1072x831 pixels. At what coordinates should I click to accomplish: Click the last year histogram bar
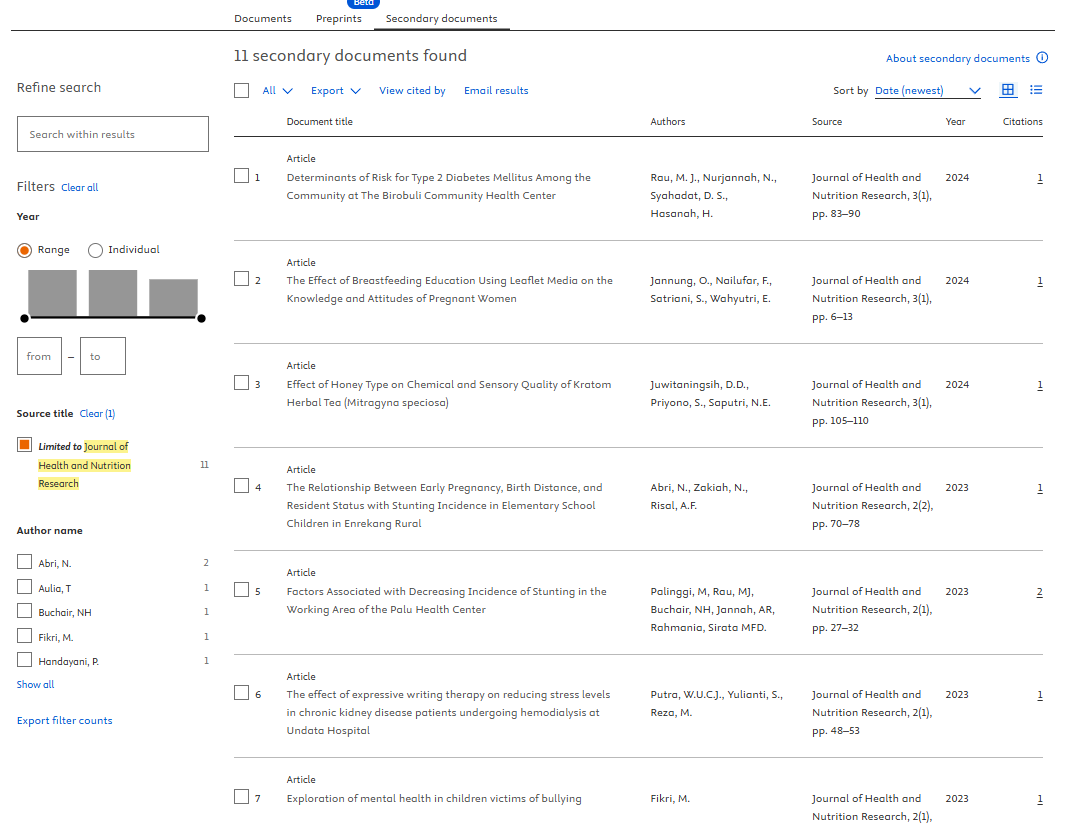pyautogui.click(x=174, y=298)
